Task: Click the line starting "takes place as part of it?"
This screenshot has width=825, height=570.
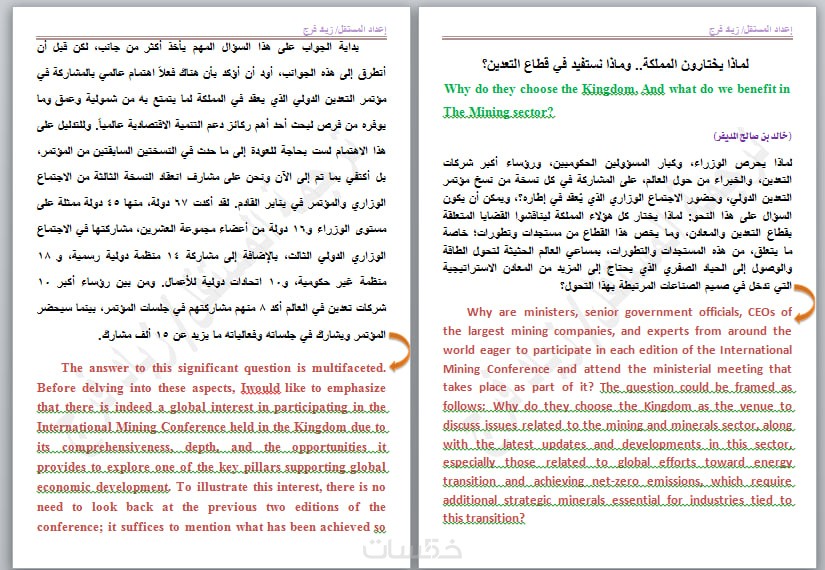Action: coord(617,387)
